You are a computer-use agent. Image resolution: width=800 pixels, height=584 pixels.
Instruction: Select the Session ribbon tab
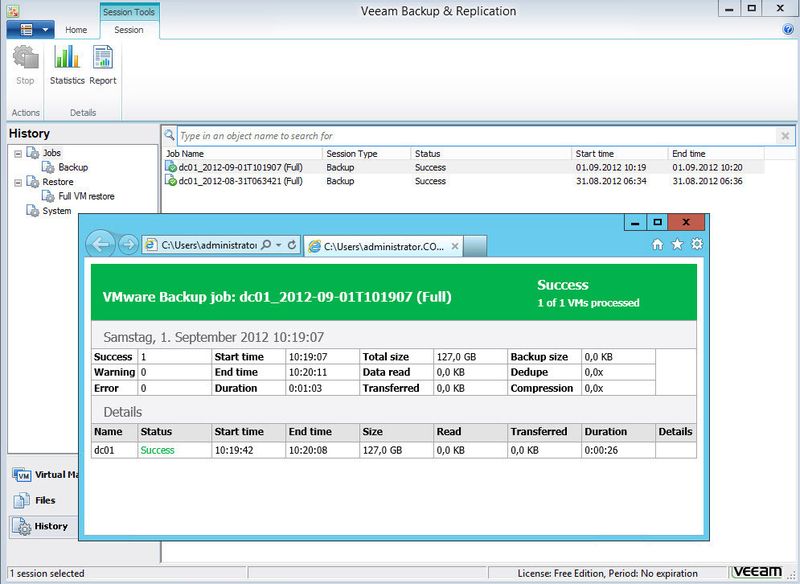pos(129,30)
